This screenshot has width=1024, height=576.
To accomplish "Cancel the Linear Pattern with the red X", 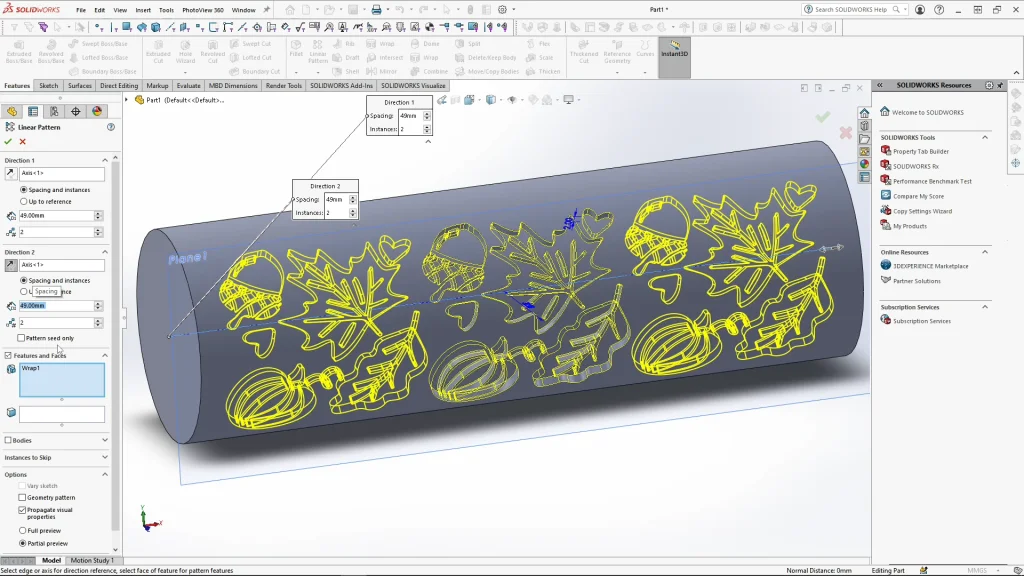I will coord(22,142).
